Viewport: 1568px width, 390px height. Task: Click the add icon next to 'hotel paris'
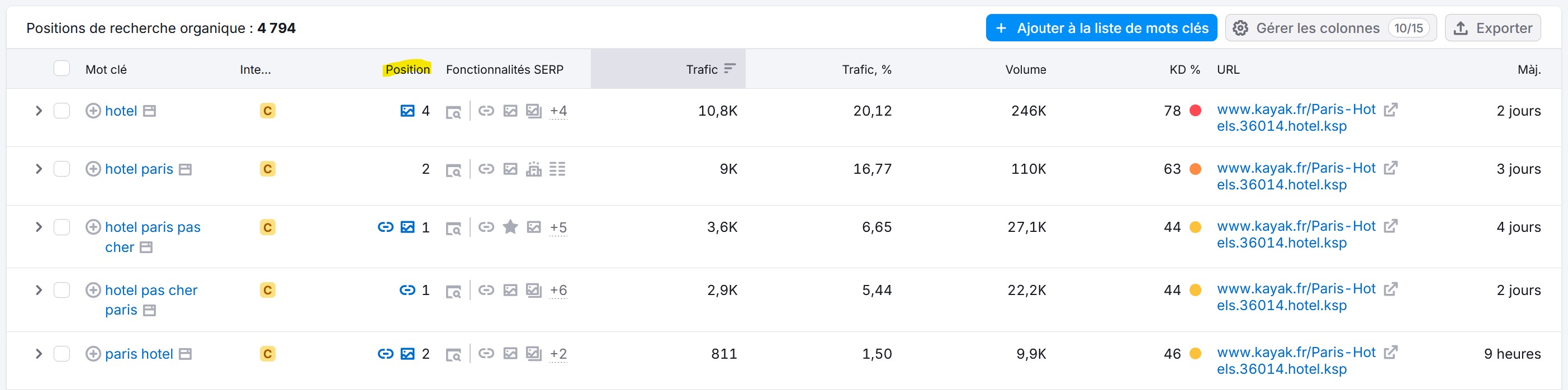tap(93, 169)
